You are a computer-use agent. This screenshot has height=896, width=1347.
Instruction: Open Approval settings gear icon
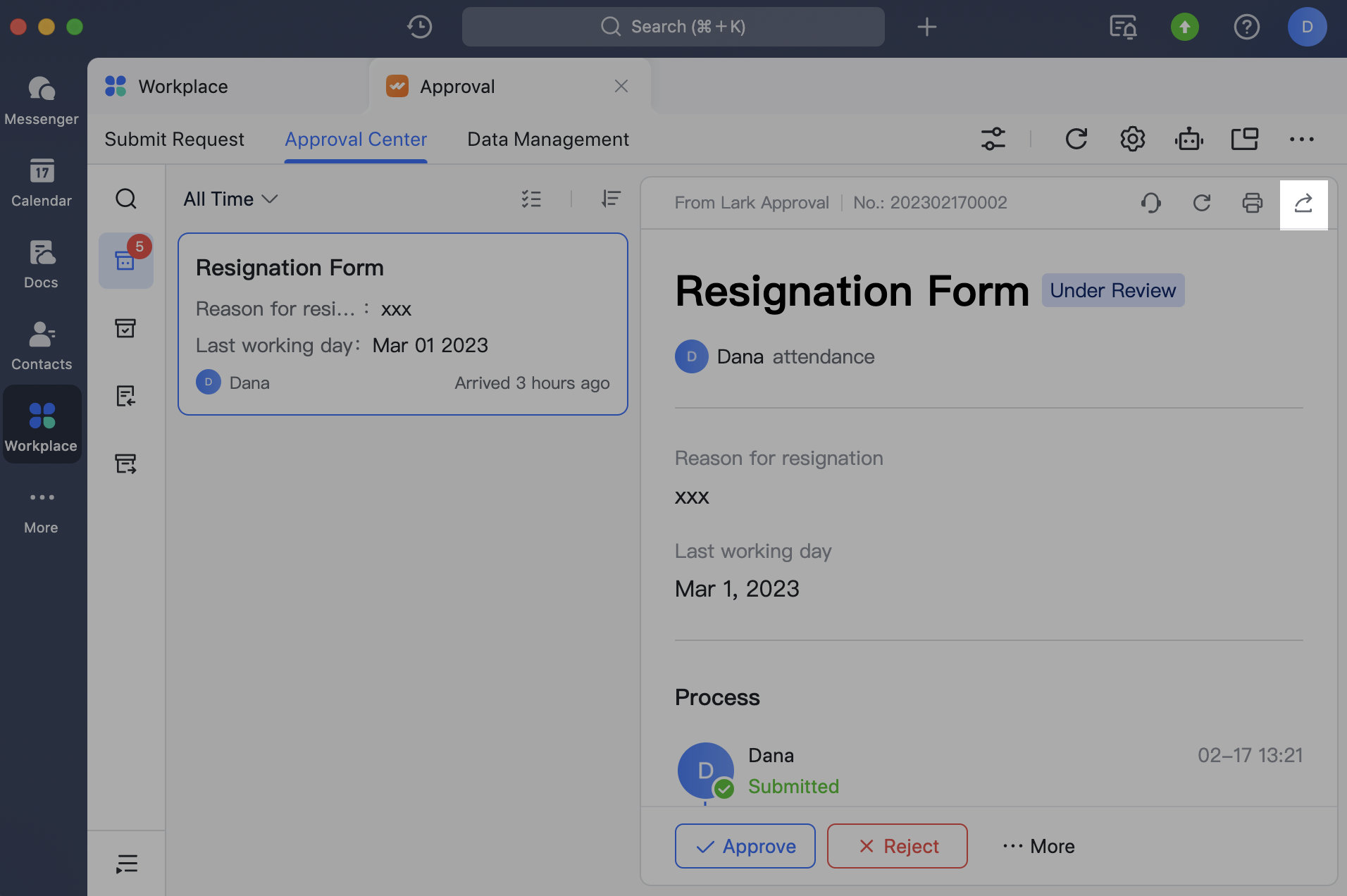click(1132, 139)
